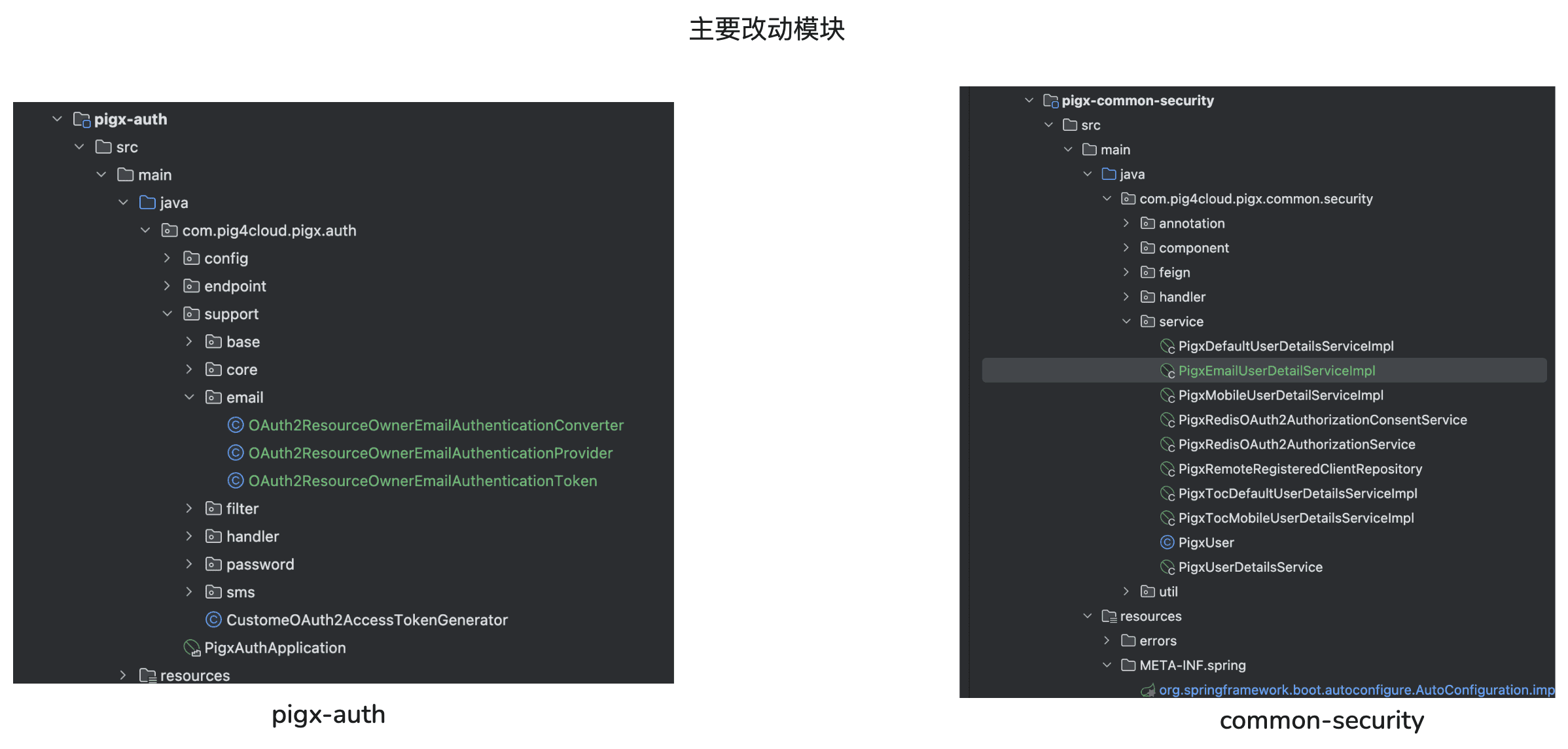Collapse the email package in pigx-auth
1568x749 pixels.
click(189, 397)
